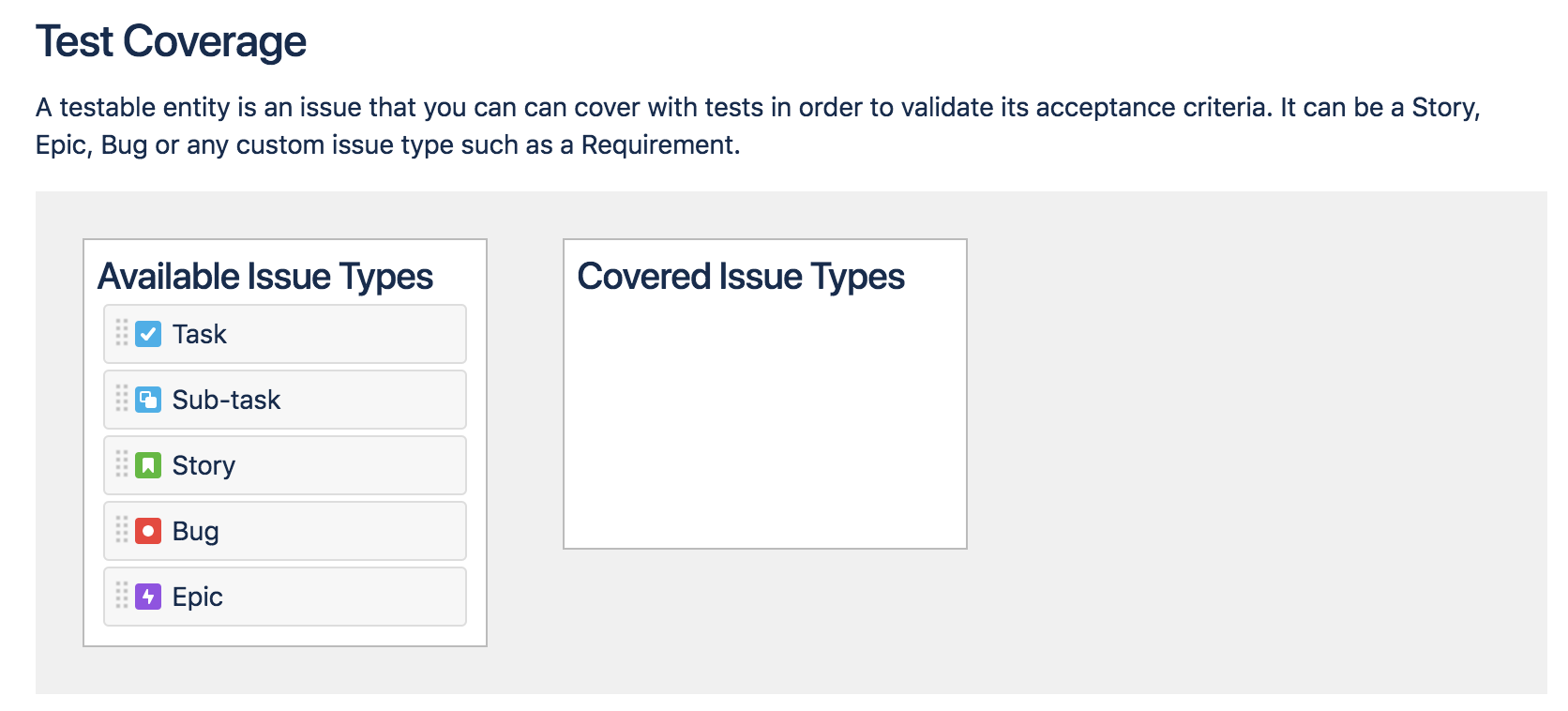
Task: Select the Bug issue type row
Action: coord(285,531)
